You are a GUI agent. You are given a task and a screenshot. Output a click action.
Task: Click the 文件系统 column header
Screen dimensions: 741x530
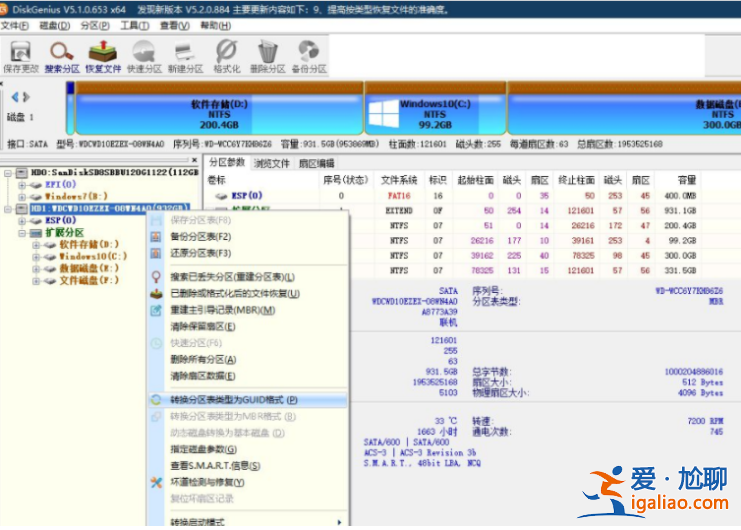pyautogui.click(x=399, y=180)
